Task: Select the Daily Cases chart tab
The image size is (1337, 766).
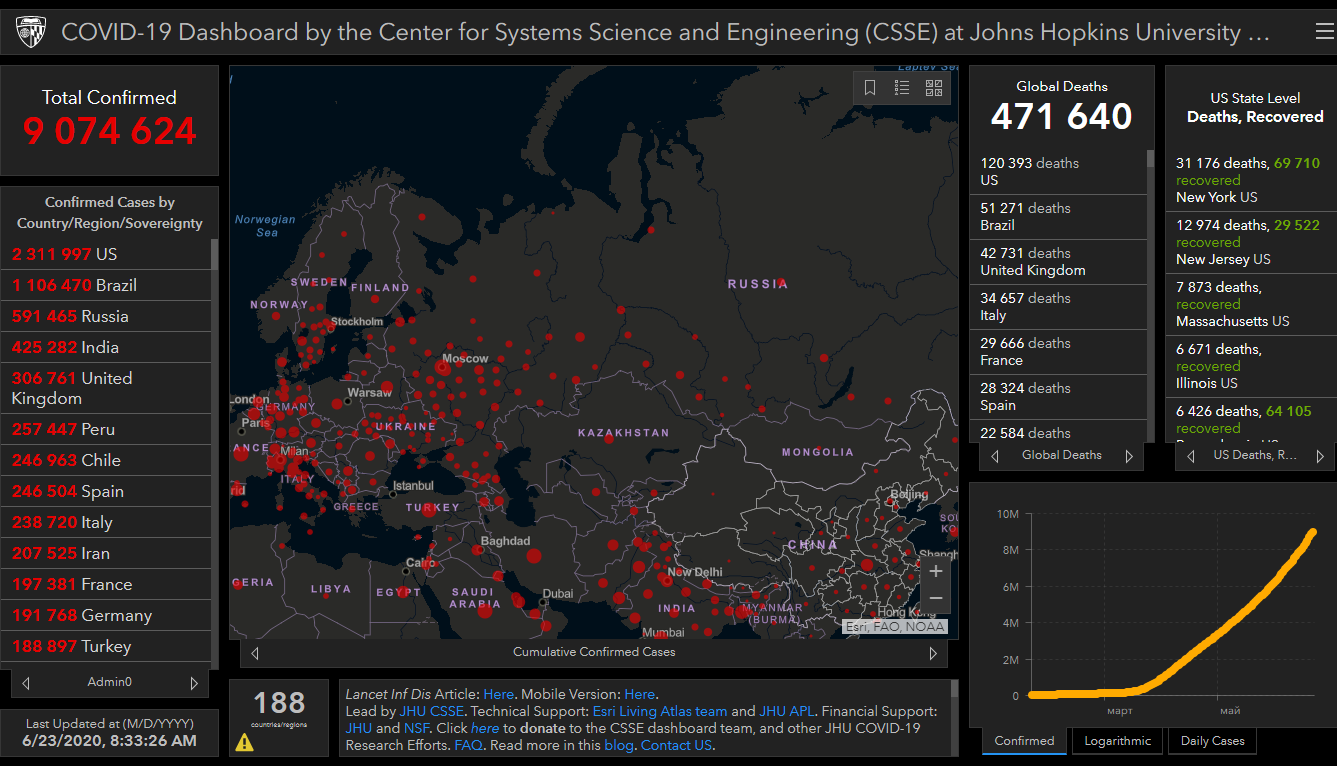Action: tap(1212, 741)
